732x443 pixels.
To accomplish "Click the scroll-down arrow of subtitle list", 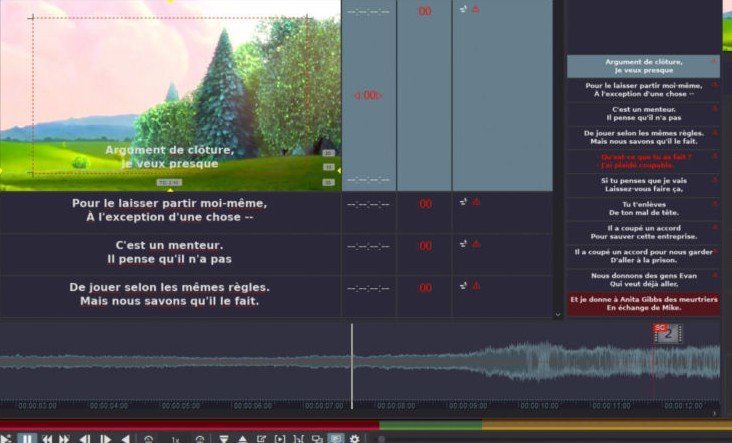I will 558,314.
